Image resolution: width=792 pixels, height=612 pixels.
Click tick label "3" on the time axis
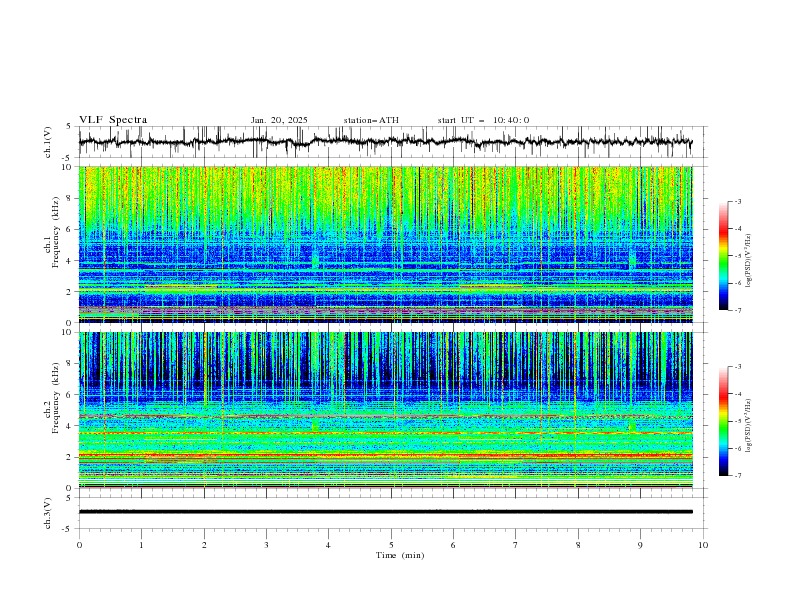coord(266,545)
